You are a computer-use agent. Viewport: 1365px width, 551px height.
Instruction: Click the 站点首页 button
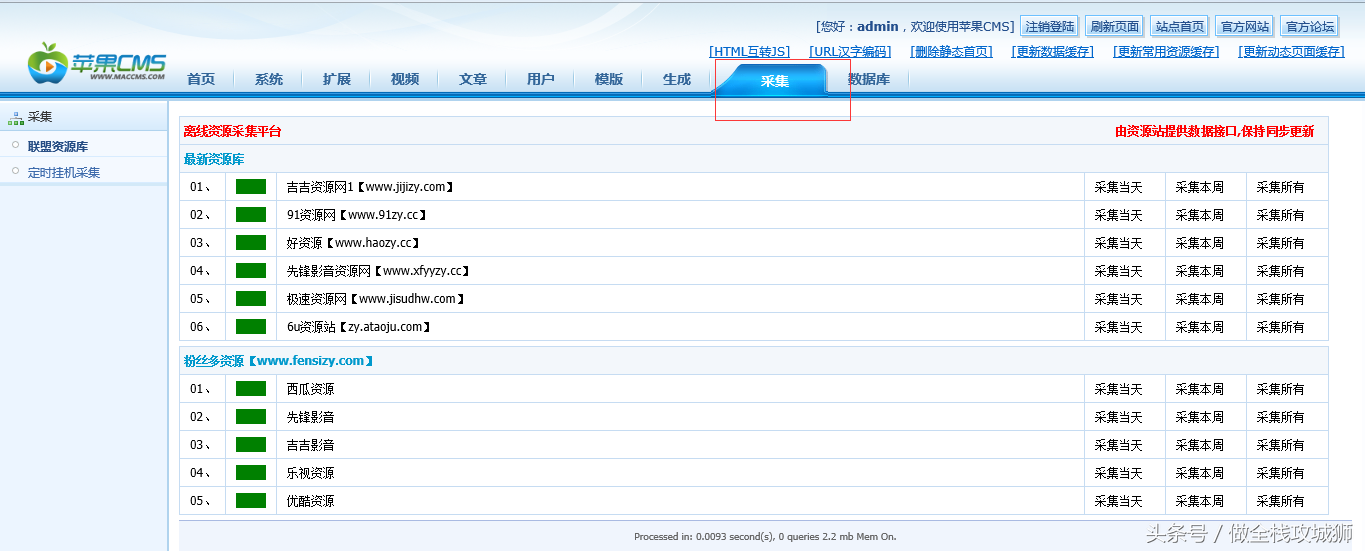click(1179, 27)
